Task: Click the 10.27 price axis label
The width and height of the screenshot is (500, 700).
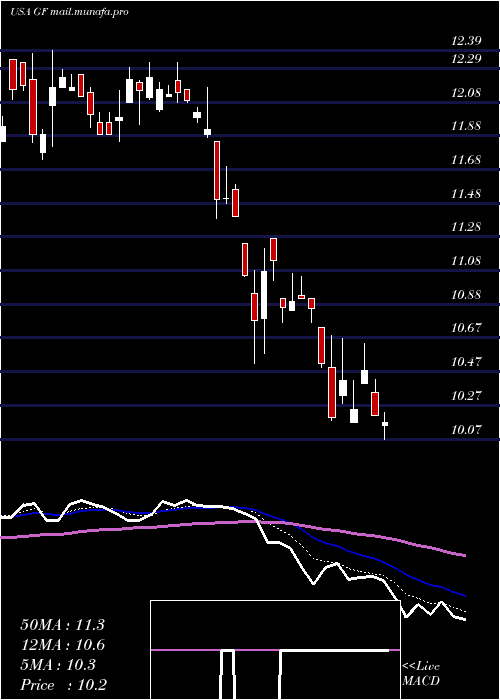Action: pyautogui.click(x=466, y=396)
